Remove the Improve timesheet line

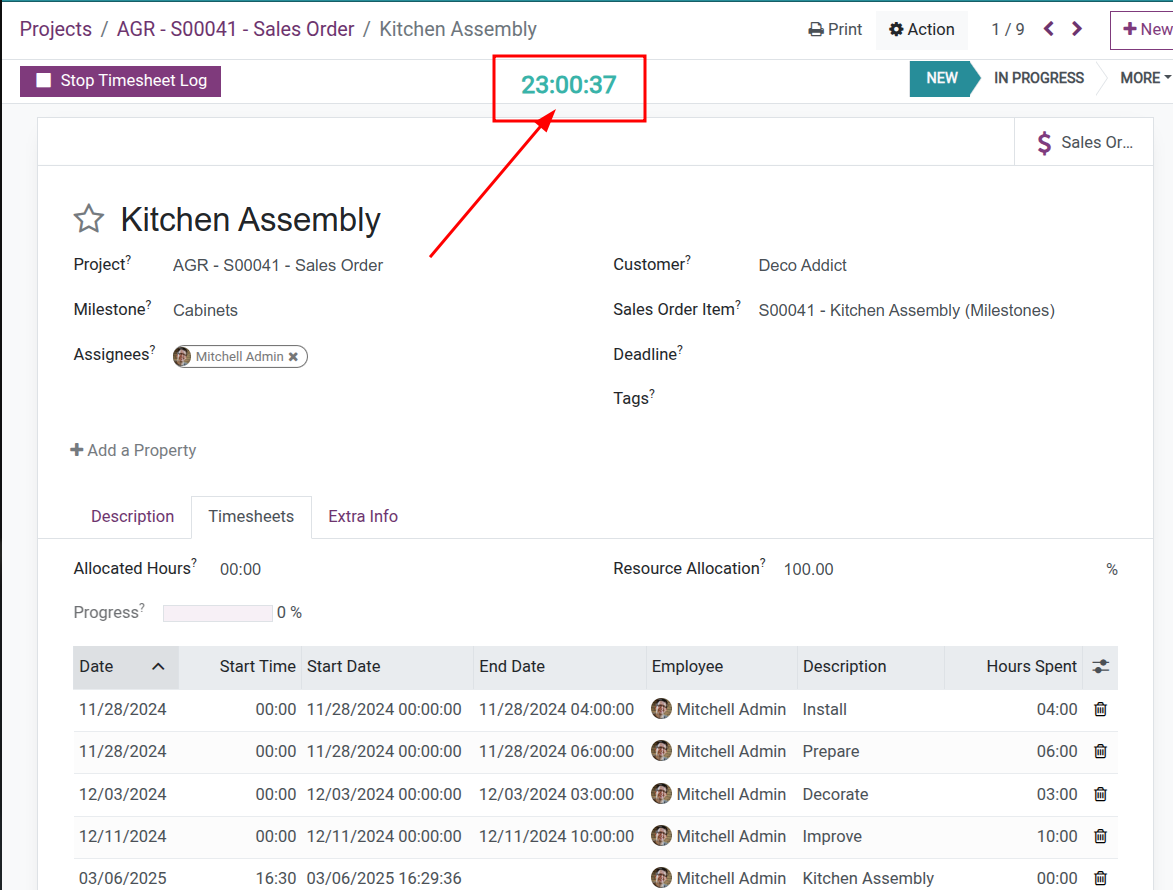click(x=1100, y=836)
